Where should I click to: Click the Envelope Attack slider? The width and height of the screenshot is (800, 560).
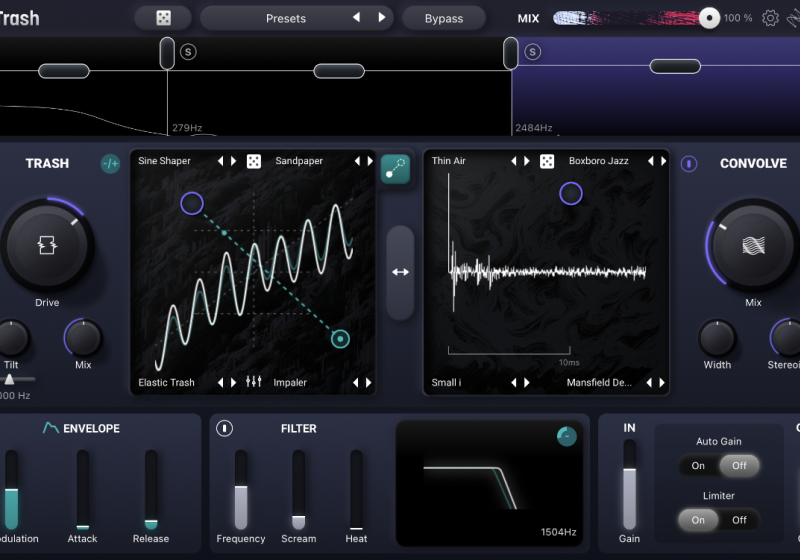click(83, 490)
